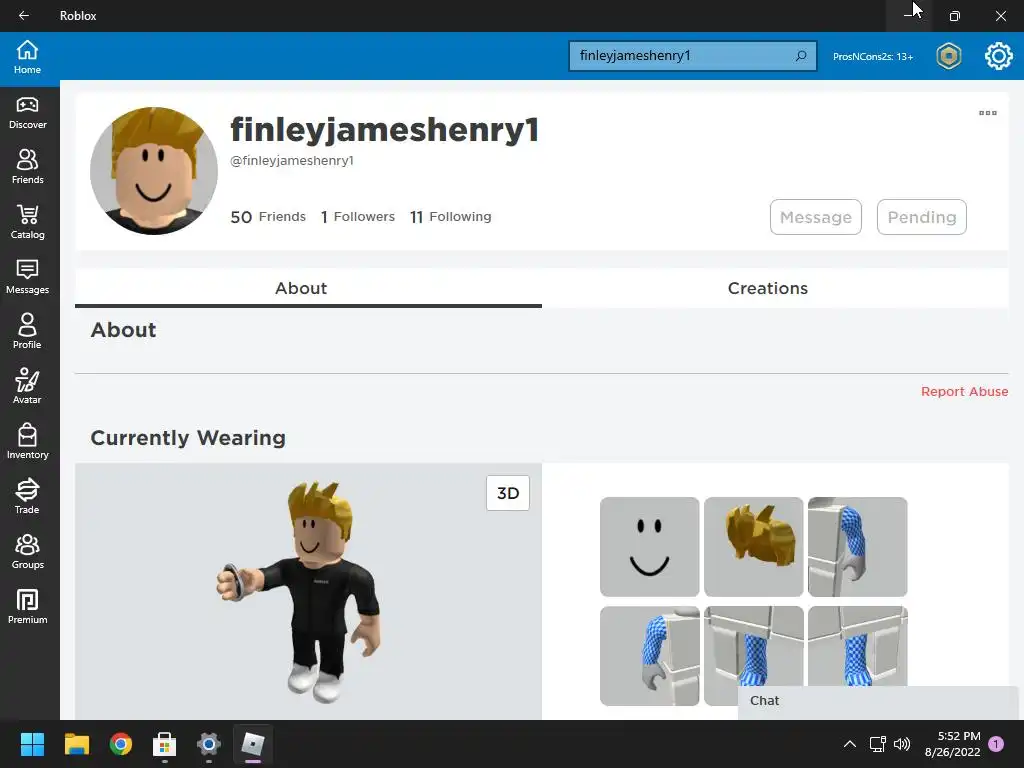Viewport: 1024px width, 768px height.
Task: Click the avatar figure in Currently Wearing
Action: pos(300,592)
